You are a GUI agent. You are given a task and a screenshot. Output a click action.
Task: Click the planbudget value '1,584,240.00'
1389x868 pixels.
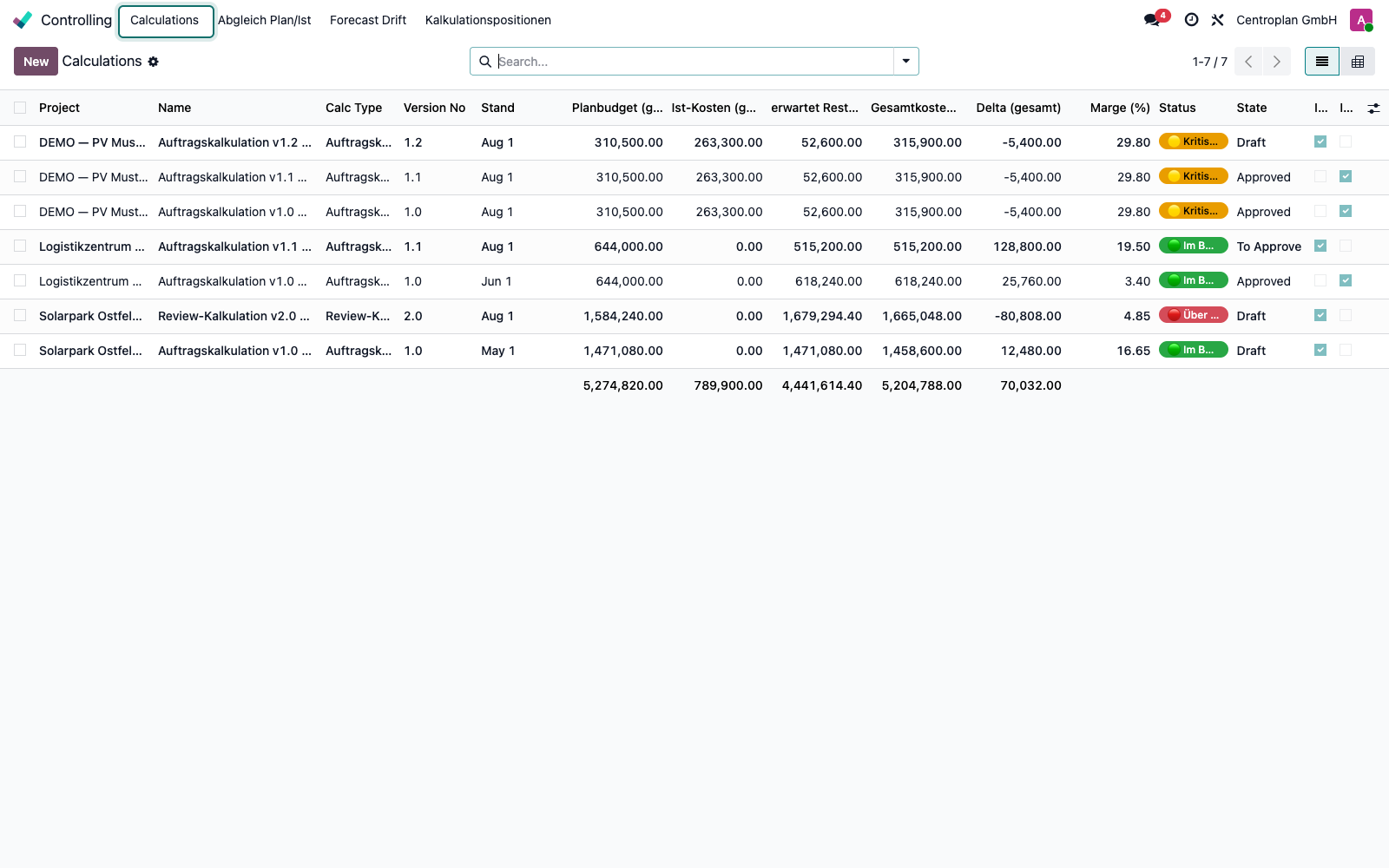pyautogui.click(x=623, y=316)
